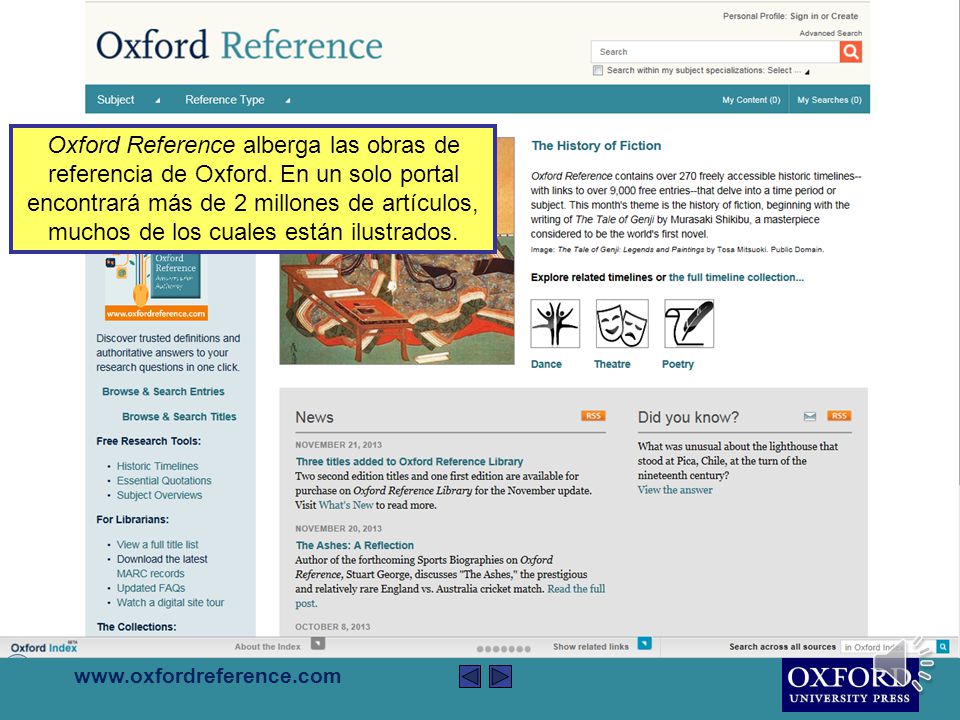Image resolution: width=960 pixels, height=720 pixels.
Task: Click the orange search magnifier button
Action: coord(850,52)
